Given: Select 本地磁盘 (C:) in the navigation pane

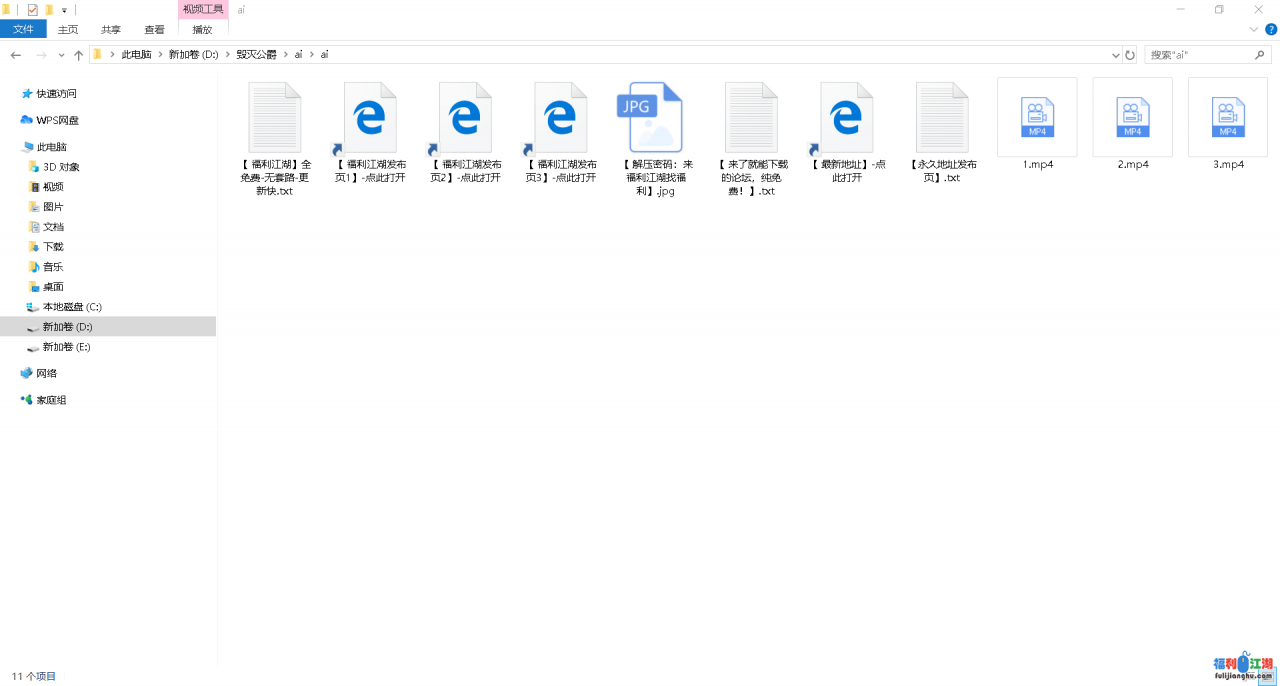Looking at the screenshot, I should [71, 307].
